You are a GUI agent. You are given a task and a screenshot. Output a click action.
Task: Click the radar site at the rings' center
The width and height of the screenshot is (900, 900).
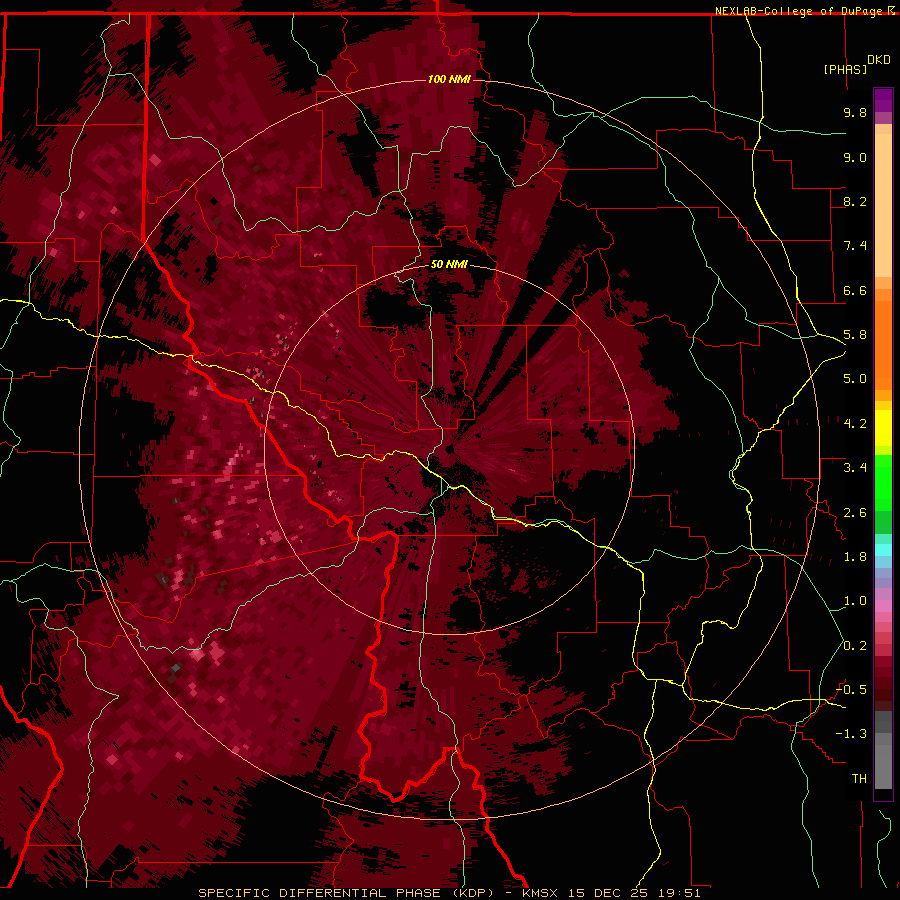(449, 449)
